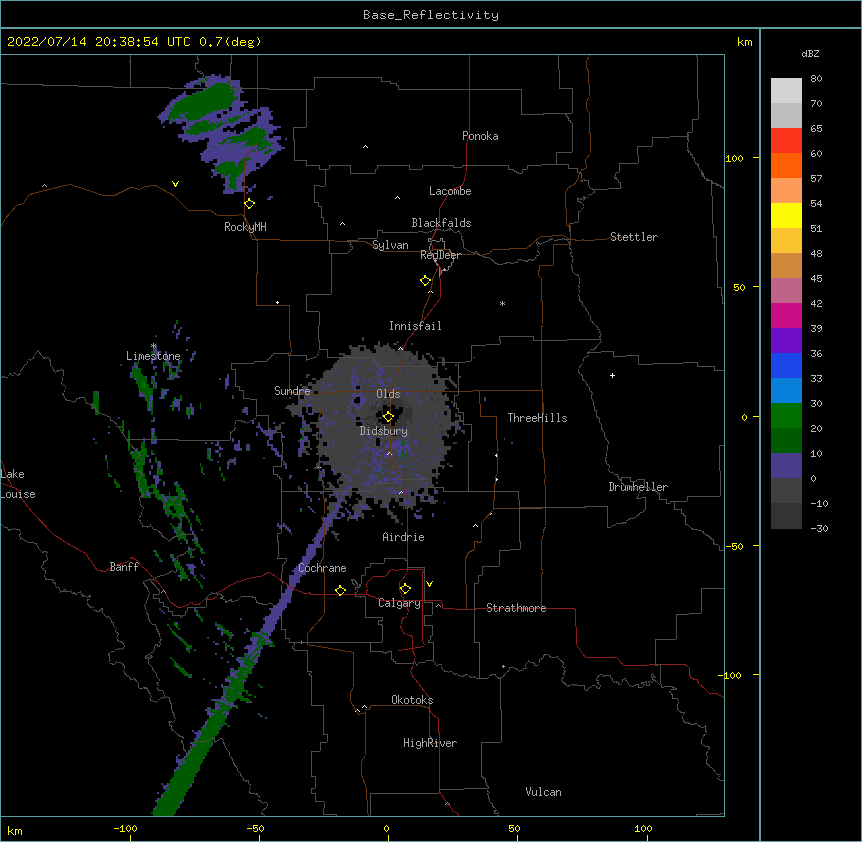This screenshot has width=862, height=842.
Task: Click the RedDeer city label
Action: point(440,255)
